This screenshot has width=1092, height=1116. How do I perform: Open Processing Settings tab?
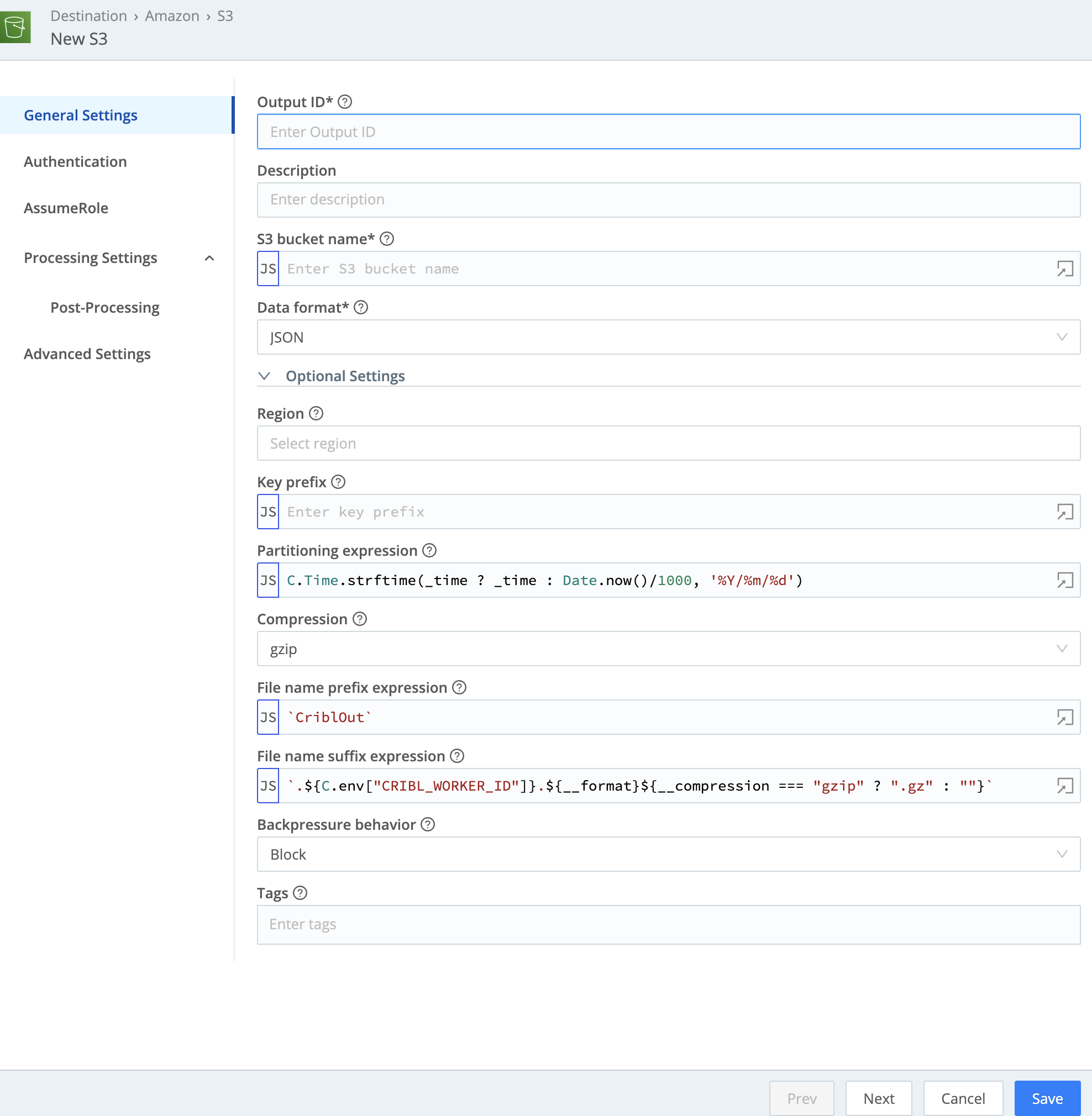point(91,258)
